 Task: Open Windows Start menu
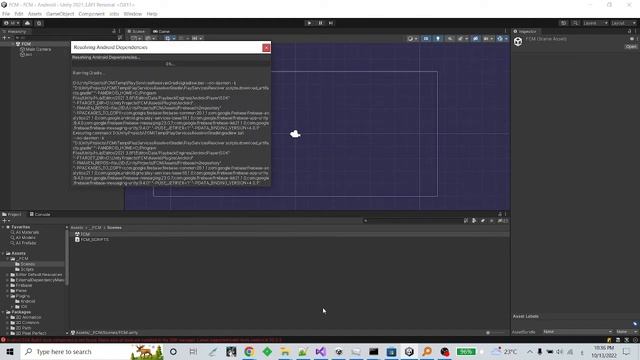10,351
